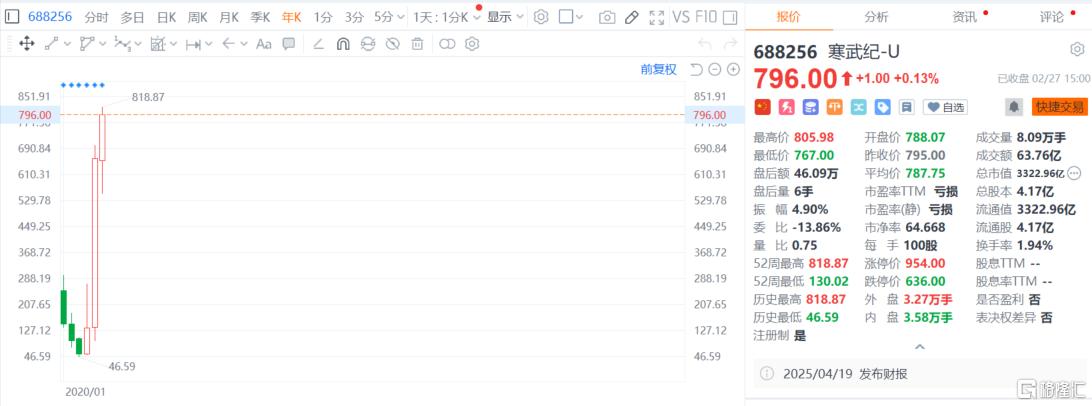Select the 季K quarterly candlestick period
Screen dimensions: 1092x406
pos(260,17)
